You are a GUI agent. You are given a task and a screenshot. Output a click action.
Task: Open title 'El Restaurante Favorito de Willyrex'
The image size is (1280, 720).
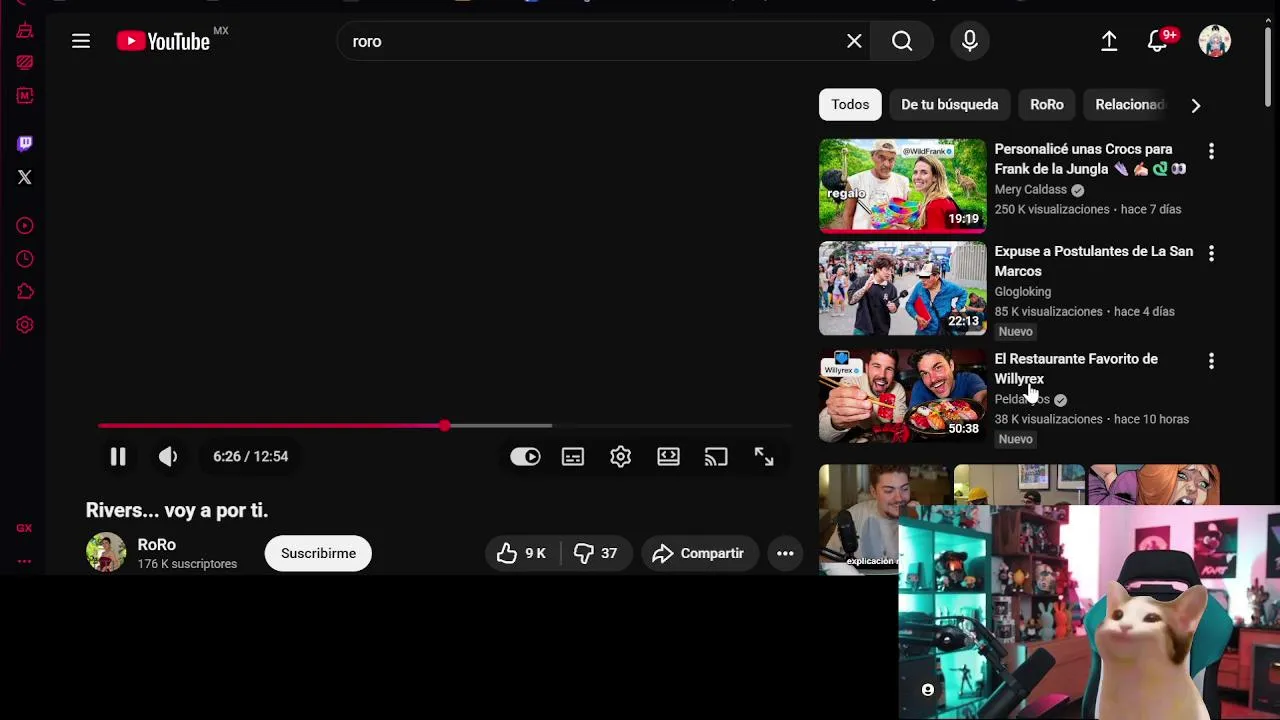[1076, 369]
